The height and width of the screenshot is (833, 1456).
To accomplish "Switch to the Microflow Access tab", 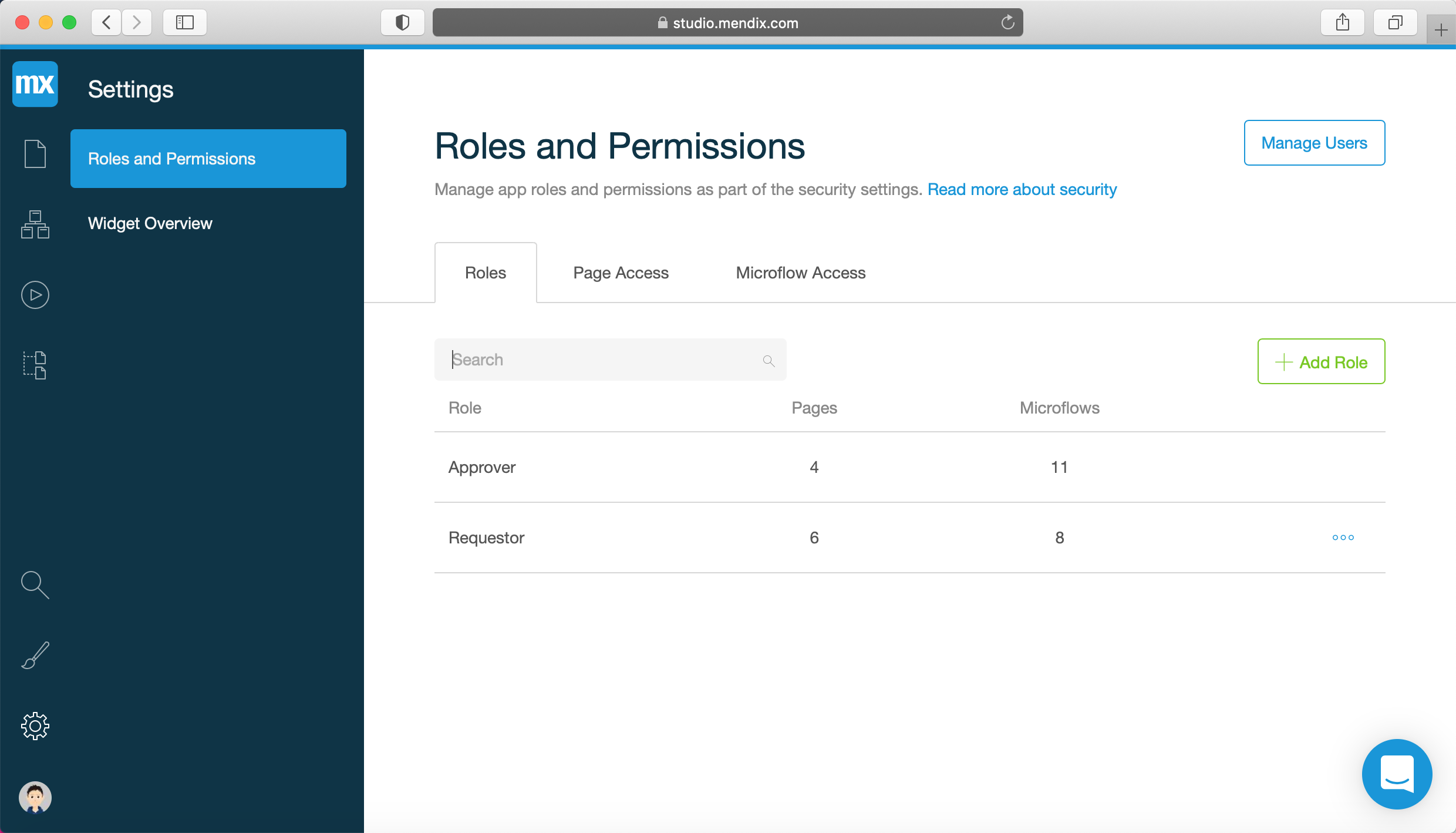I will pyautogui.click(x=800, y=273).
